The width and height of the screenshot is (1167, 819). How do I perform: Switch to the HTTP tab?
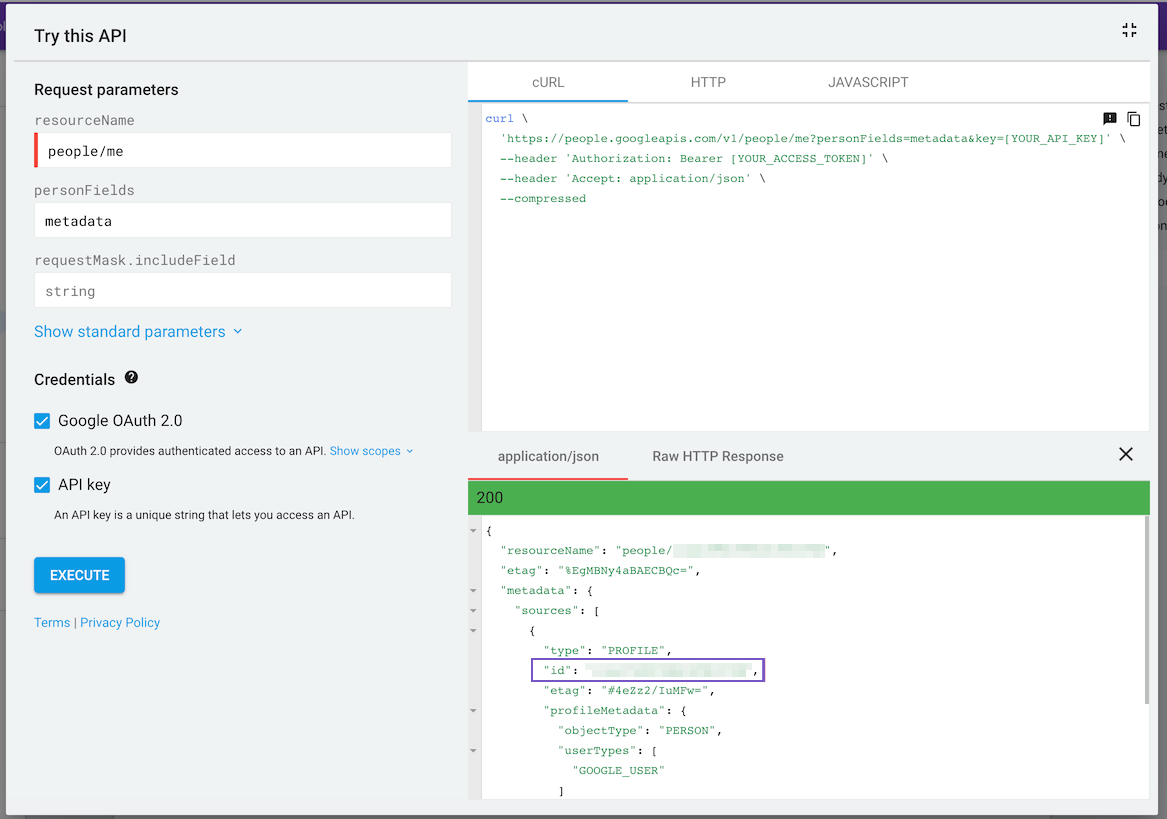click(708, 82)
